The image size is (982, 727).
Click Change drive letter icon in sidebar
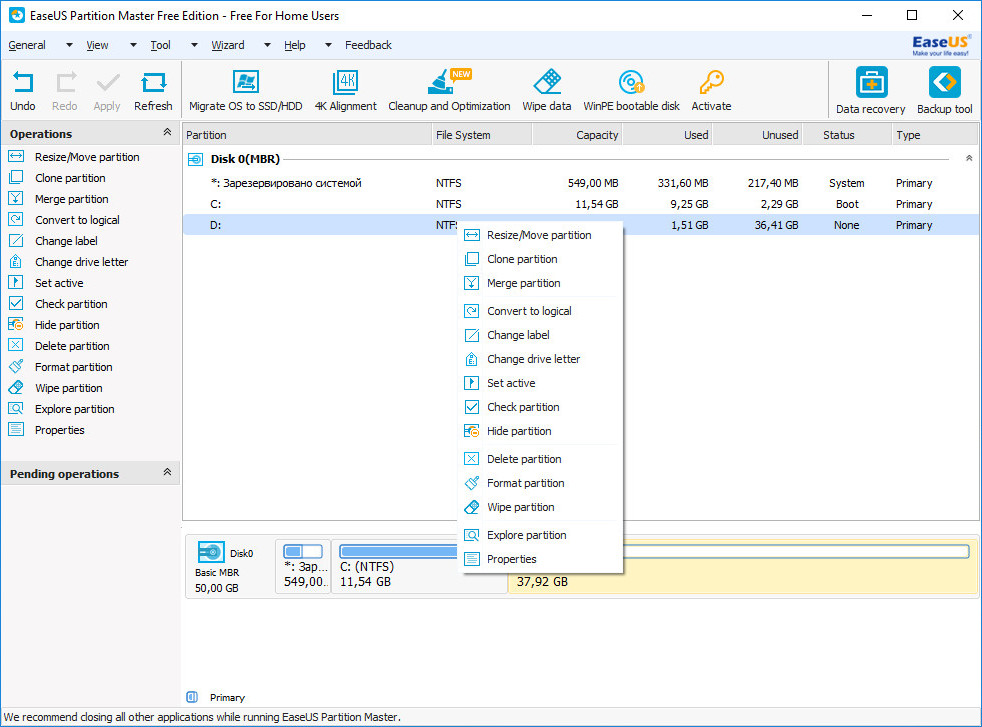click(x=16, y=262)
